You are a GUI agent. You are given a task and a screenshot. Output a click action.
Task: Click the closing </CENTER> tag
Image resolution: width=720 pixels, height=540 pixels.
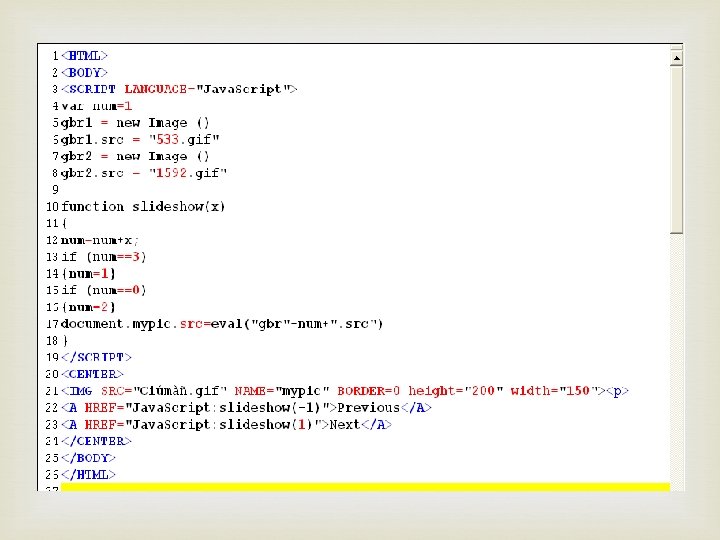click(96, 441)
